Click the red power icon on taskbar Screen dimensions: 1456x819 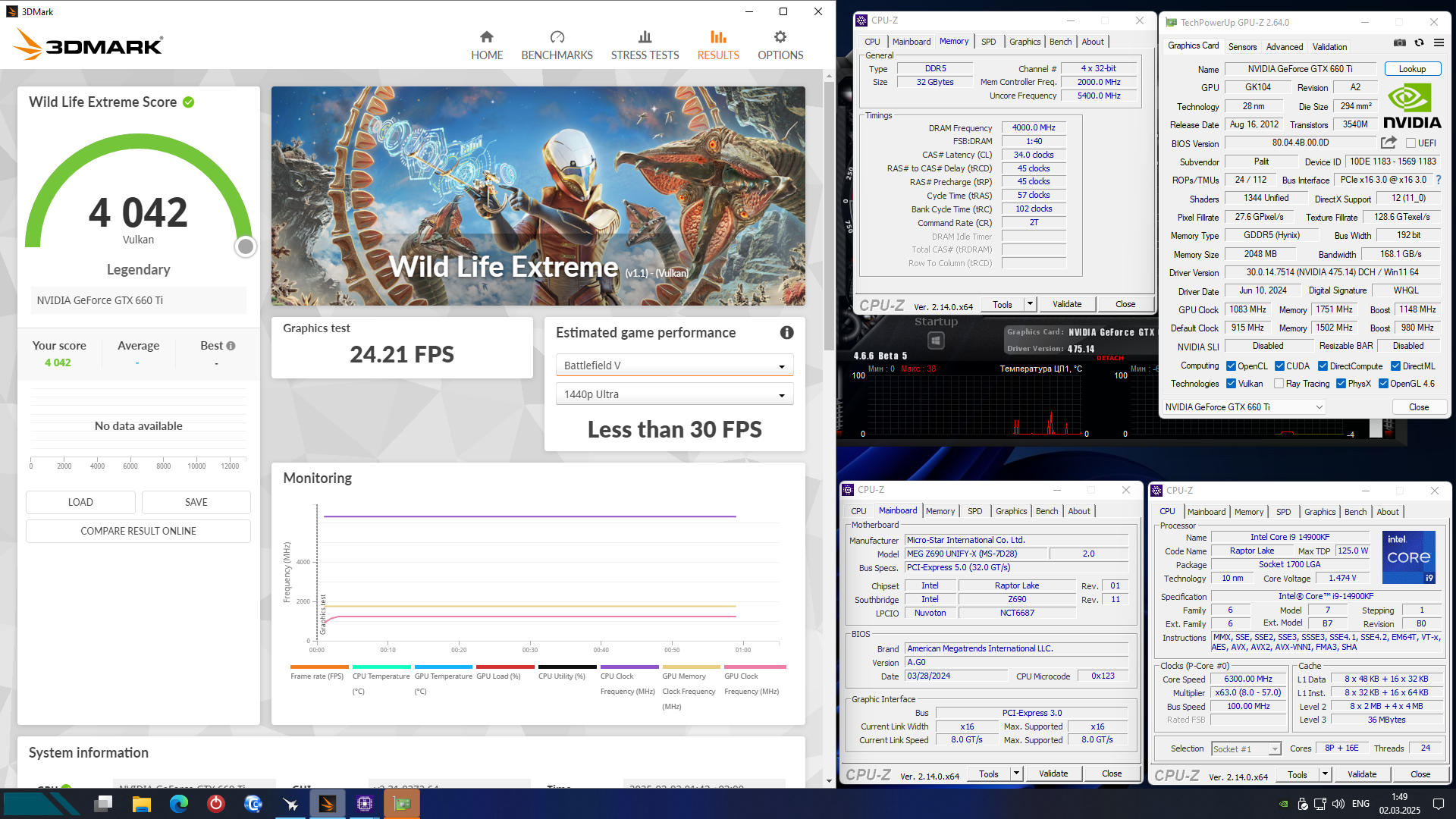(x=215, y=803)
